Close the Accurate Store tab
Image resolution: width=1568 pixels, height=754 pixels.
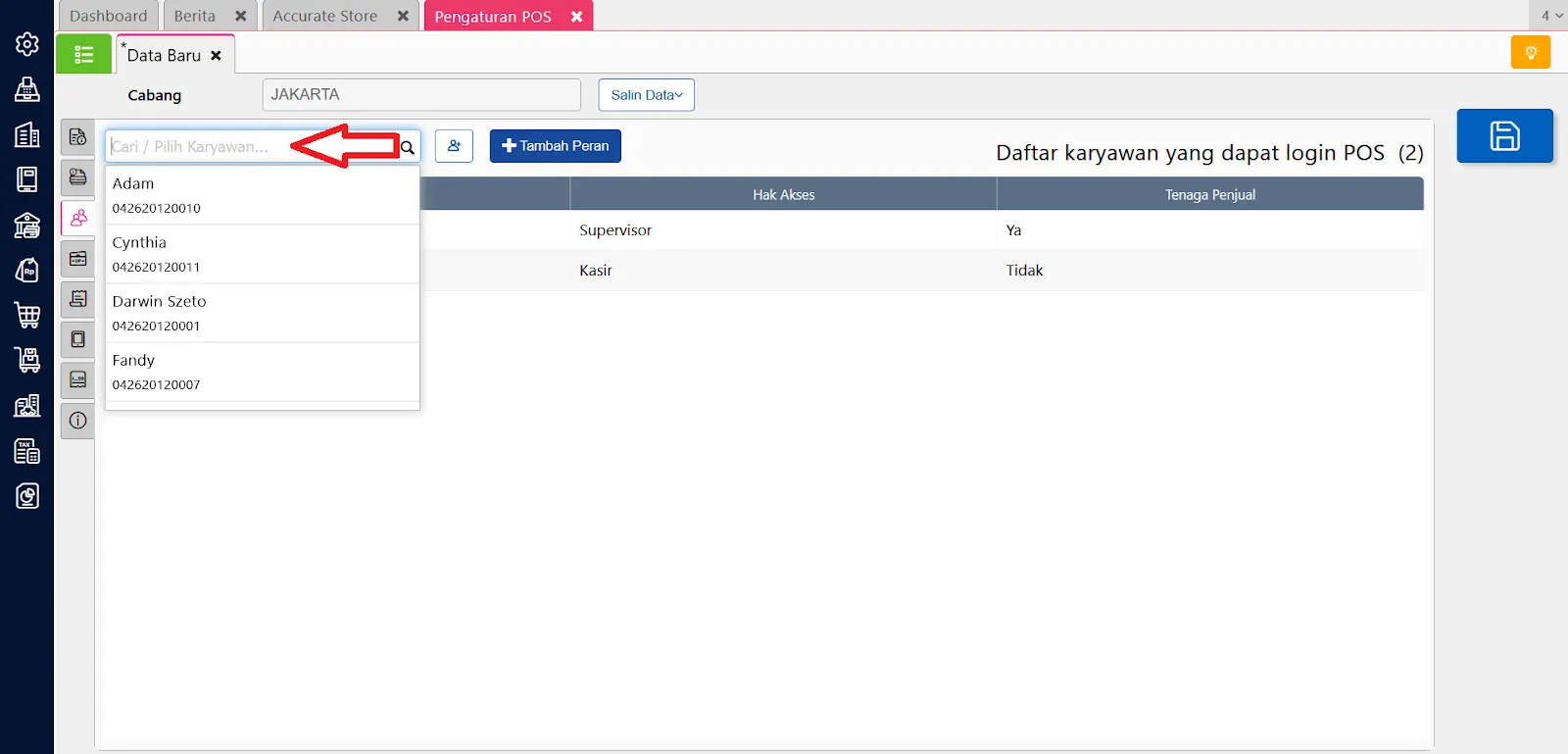403,16
